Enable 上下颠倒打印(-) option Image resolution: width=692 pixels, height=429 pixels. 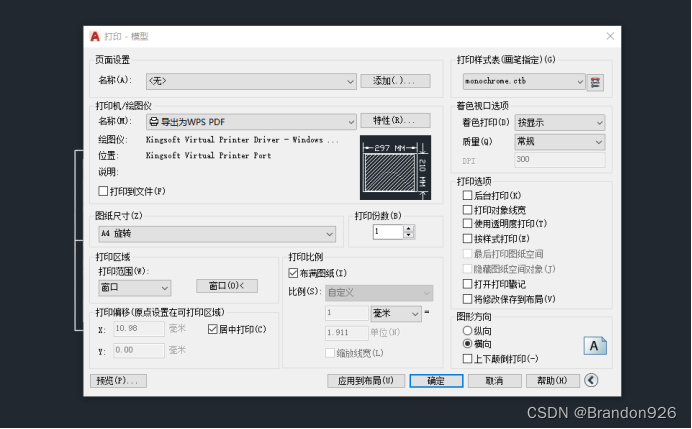[x=467, y=358]
